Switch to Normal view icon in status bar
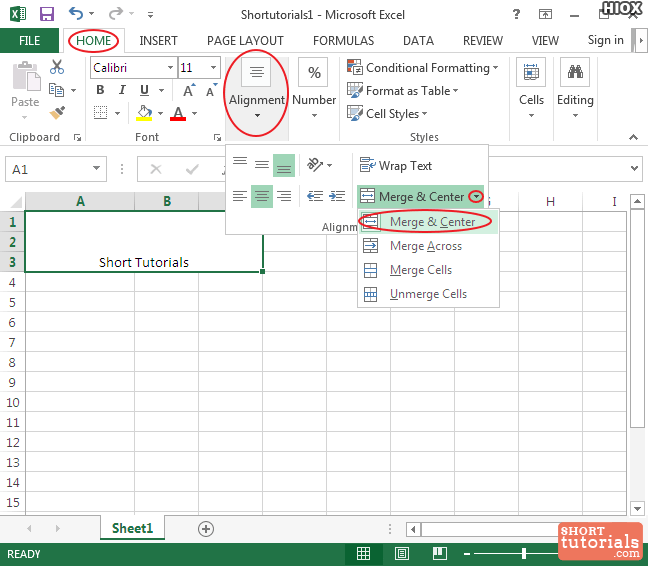648x566 pixels. [363, 553]
